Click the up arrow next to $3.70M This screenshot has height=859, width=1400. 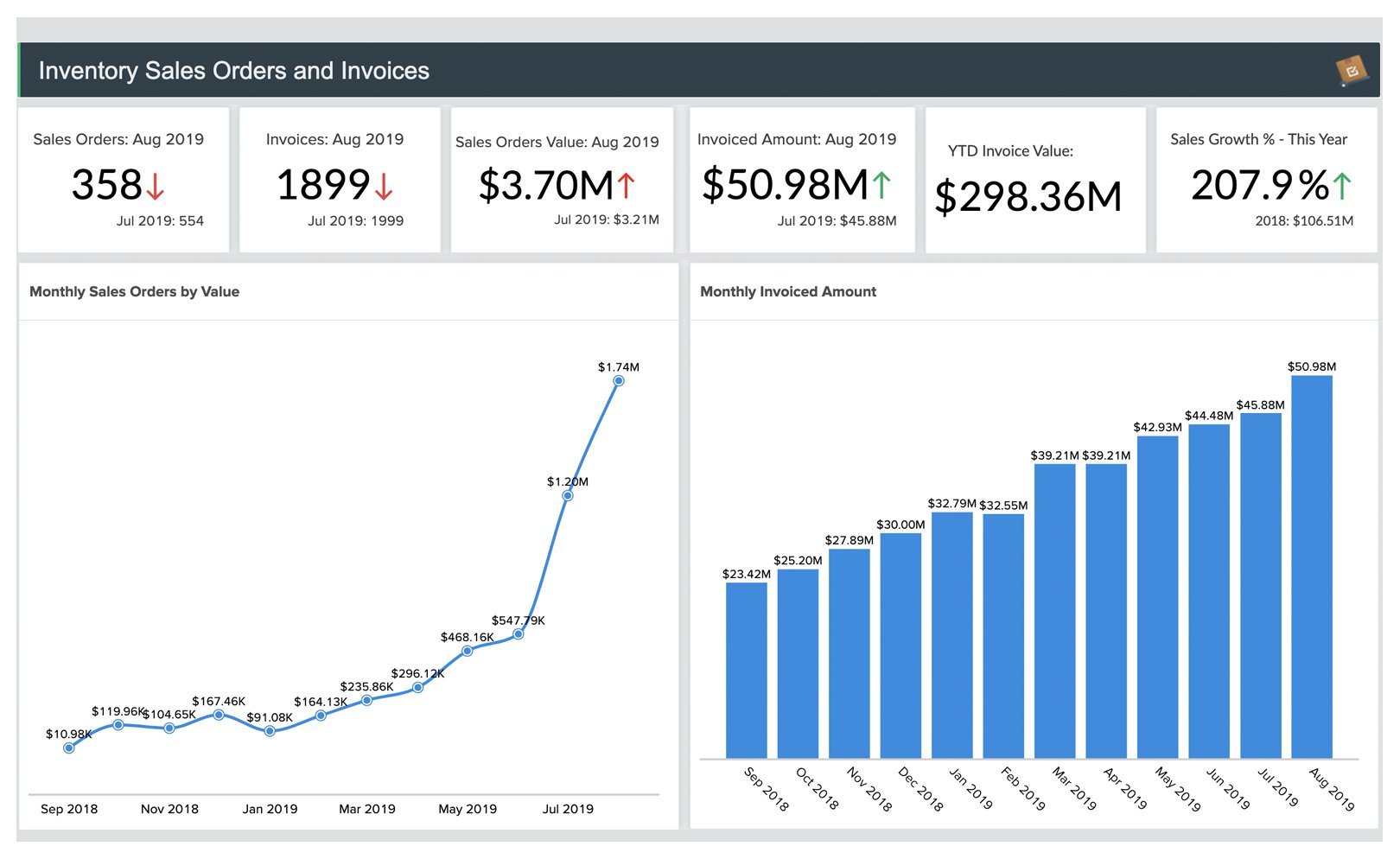(x=626, y=186)
